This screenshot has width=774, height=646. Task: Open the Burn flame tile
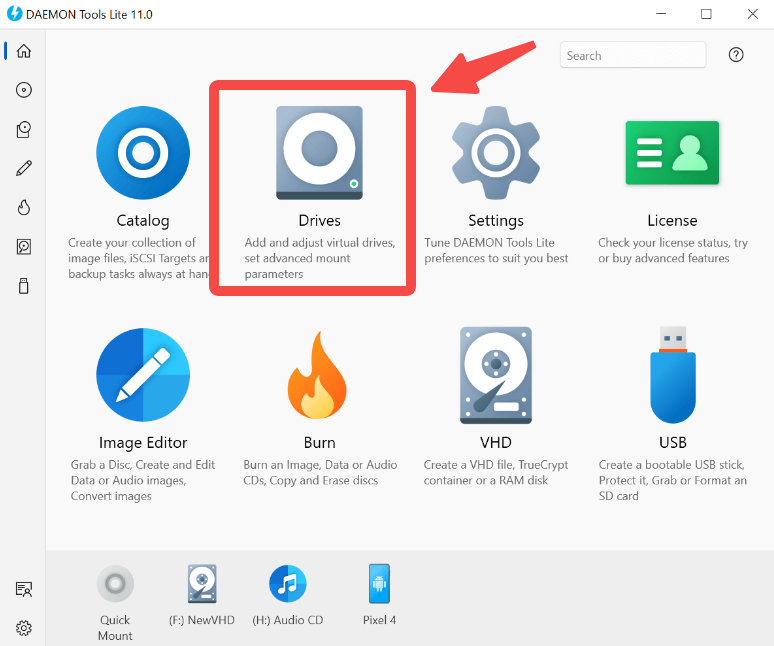[x=317, y=375]
